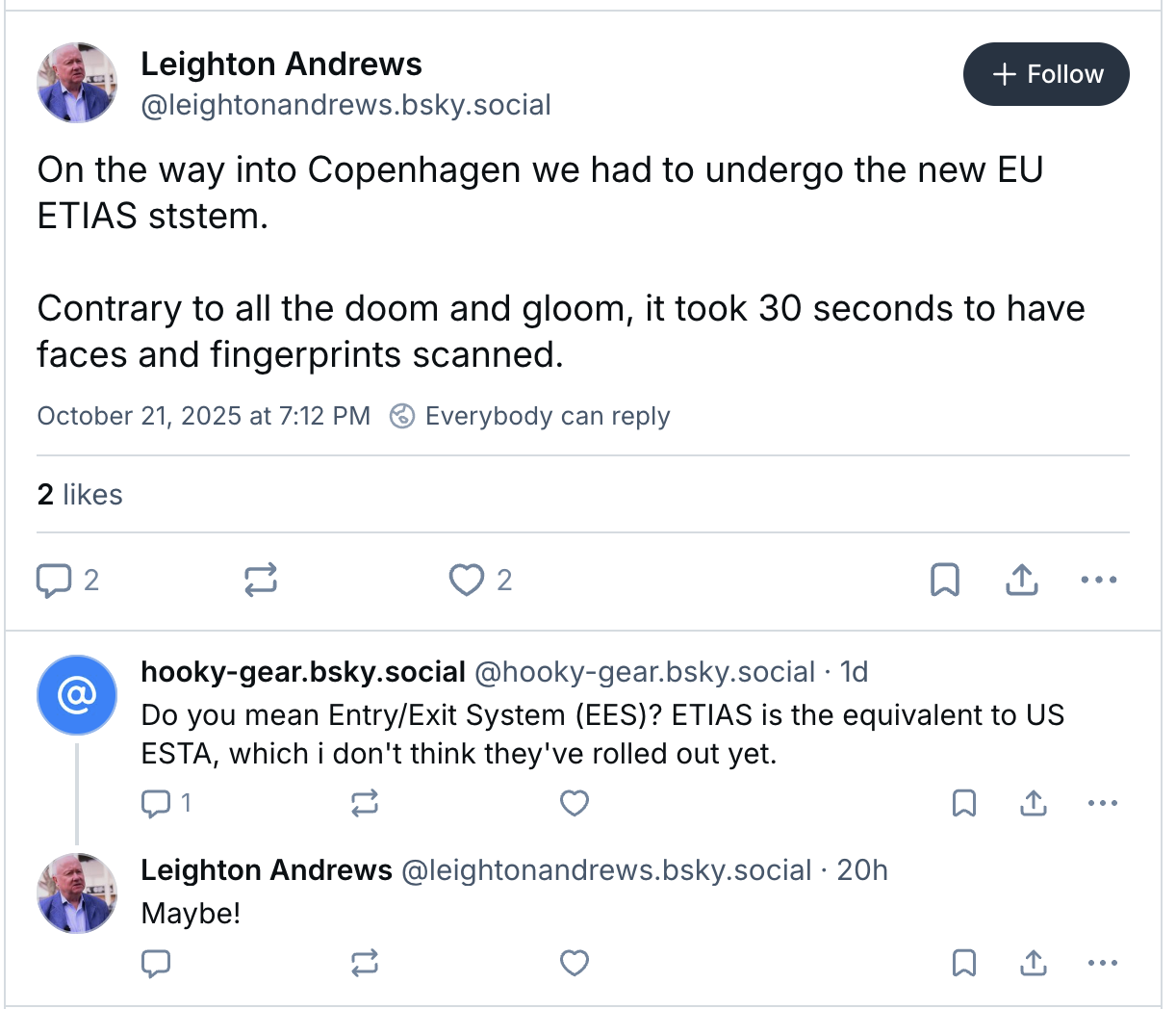The height and width of the screenshot is (1009, 1176).
Task: Repost hooky-gear's EES comment
Action: (x=365, y=803)
